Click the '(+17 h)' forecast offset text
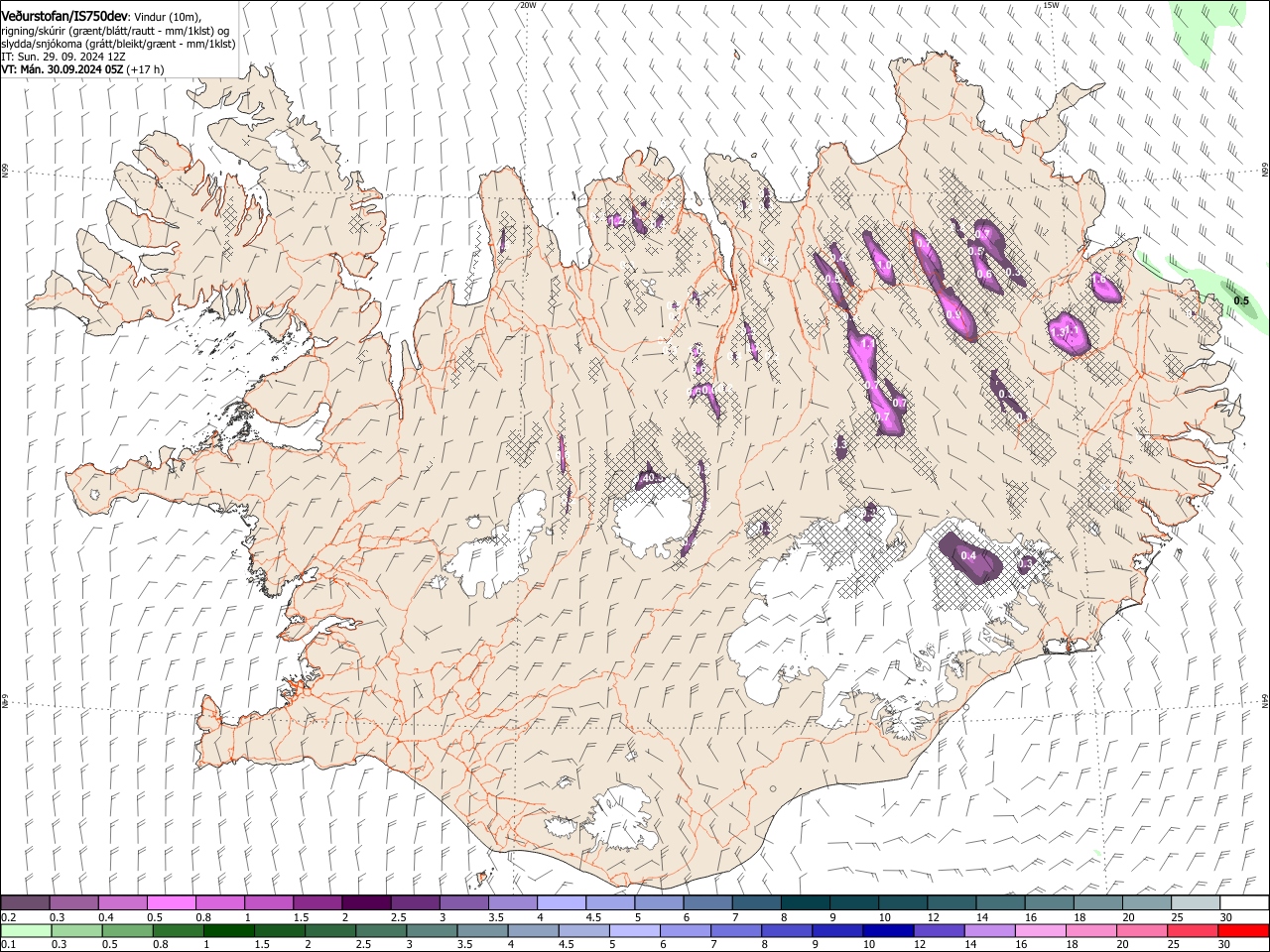 click(x=145, y=69)
